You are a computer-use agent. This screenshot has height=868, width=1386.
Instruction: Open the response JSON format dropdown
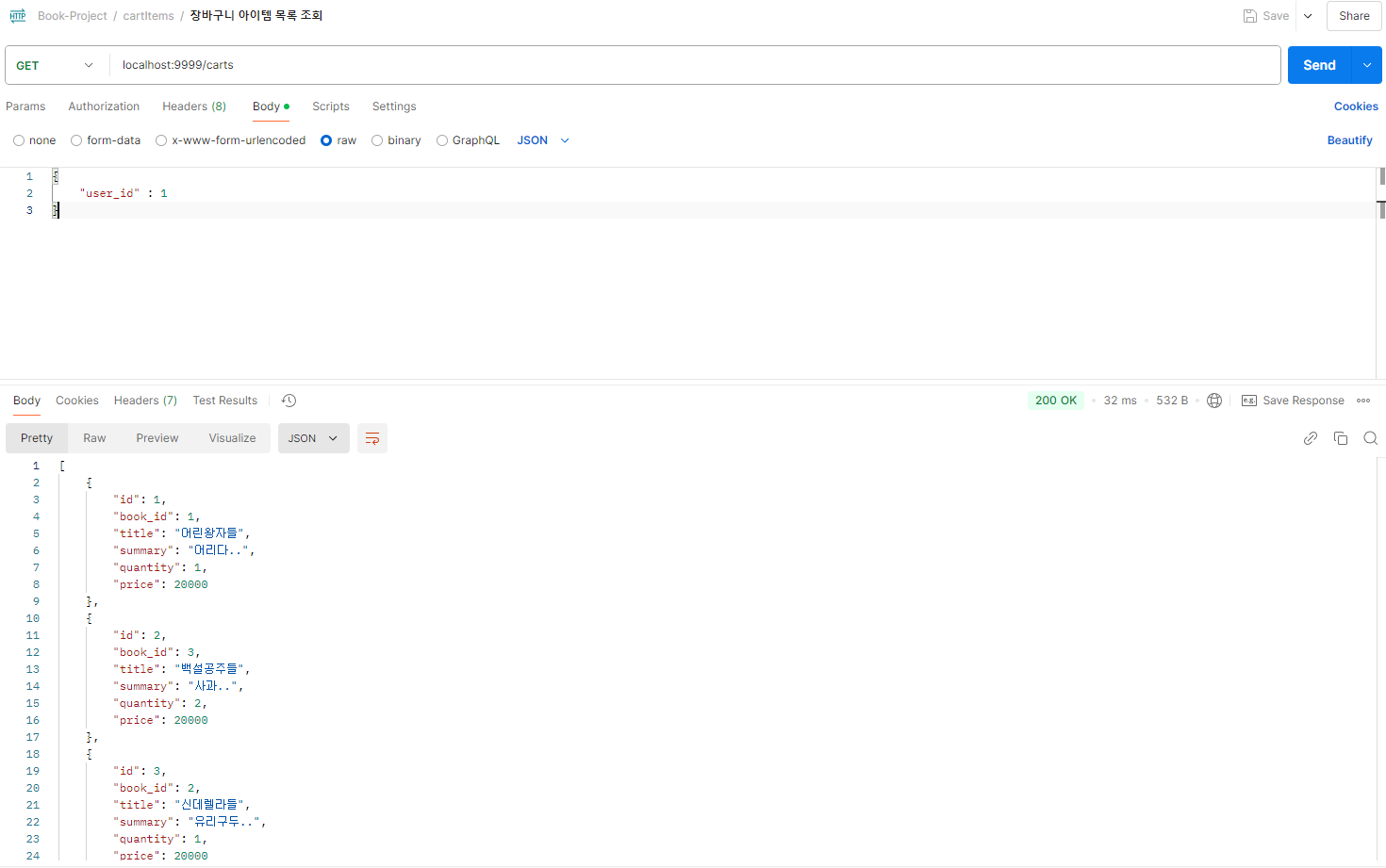click(313, 438)
